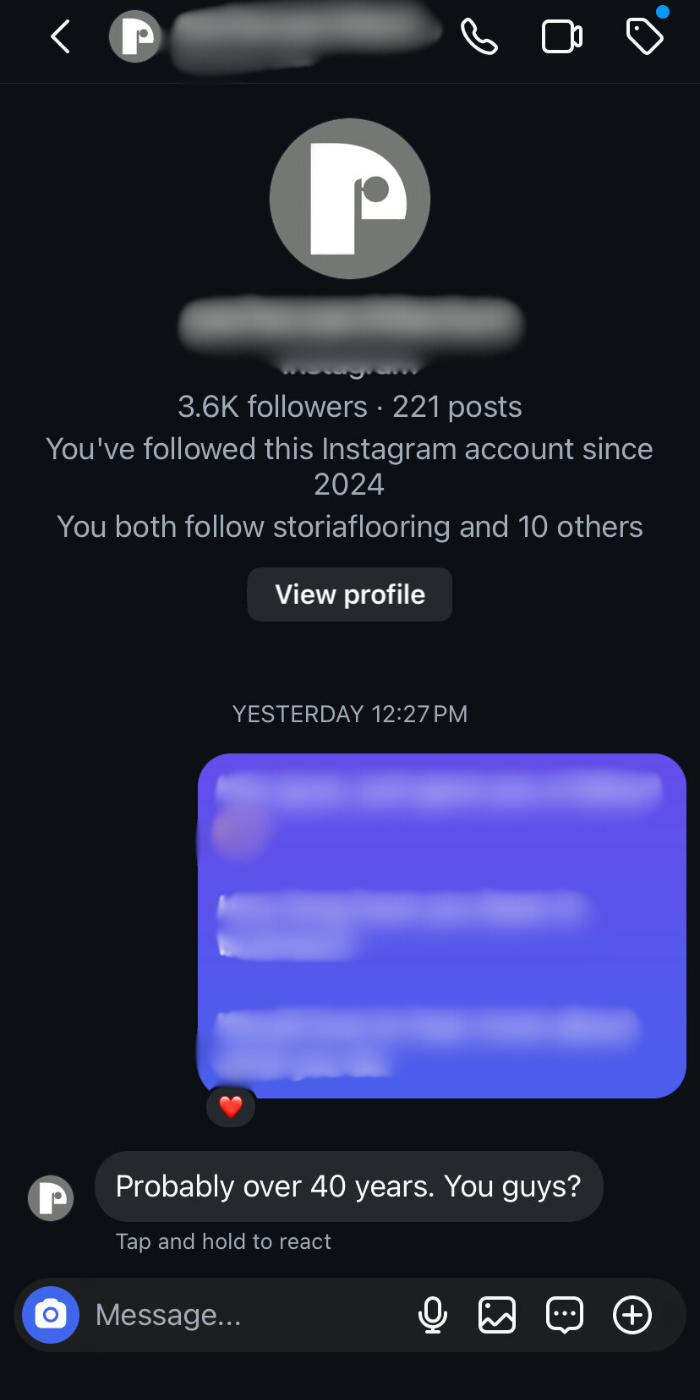Open the large profile picture
700x1400 pixels.
pos(350,198)
